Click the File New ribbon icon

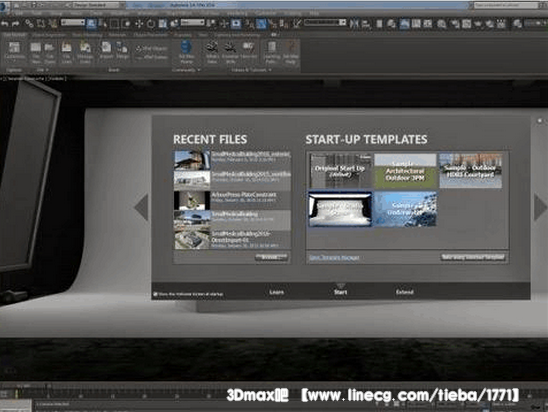[36, 52]
